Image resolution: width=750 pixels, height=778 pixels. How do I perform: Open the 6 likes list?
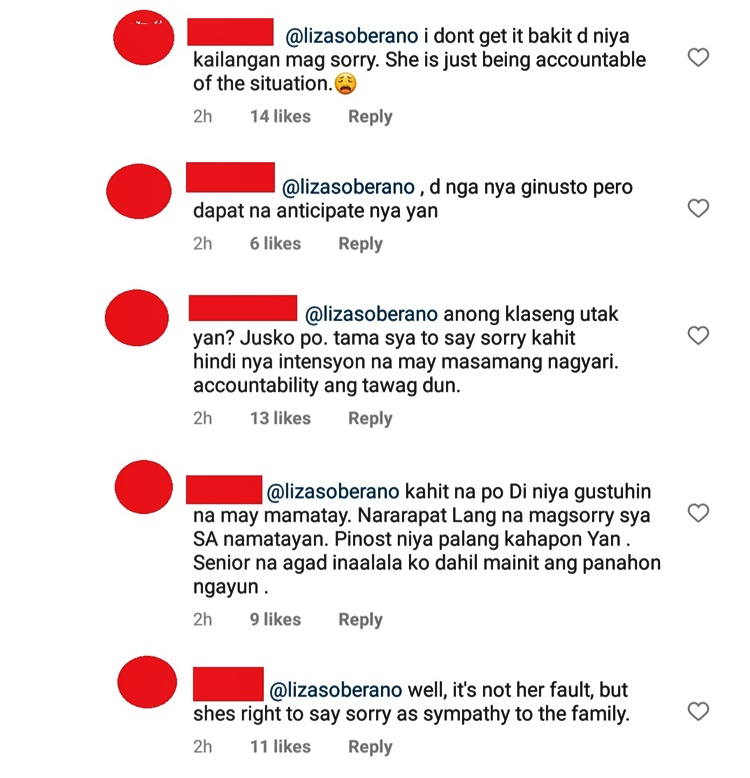pyautogui.click(x=275, y=244)
